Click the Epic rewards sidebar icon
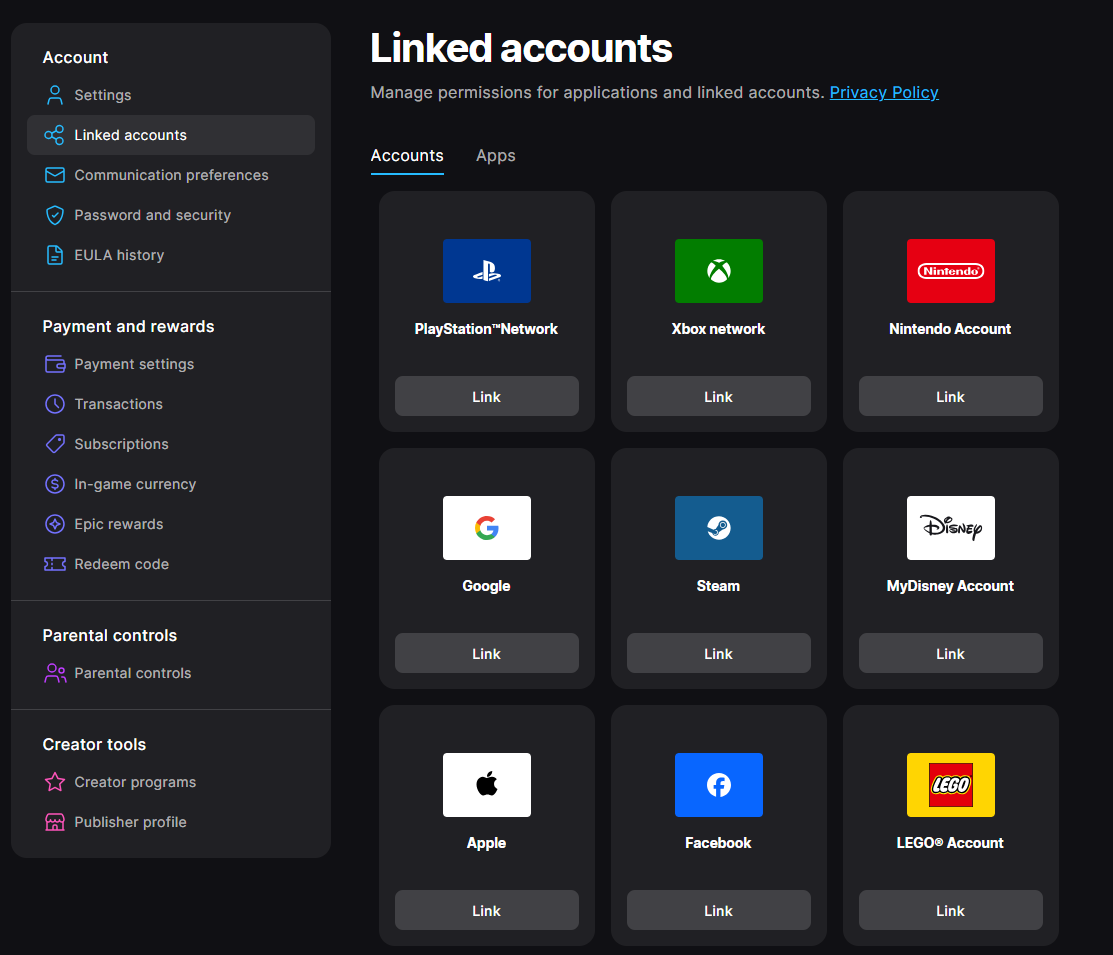Viewport: 1113px width, 955px height. (x=55, y=524)
